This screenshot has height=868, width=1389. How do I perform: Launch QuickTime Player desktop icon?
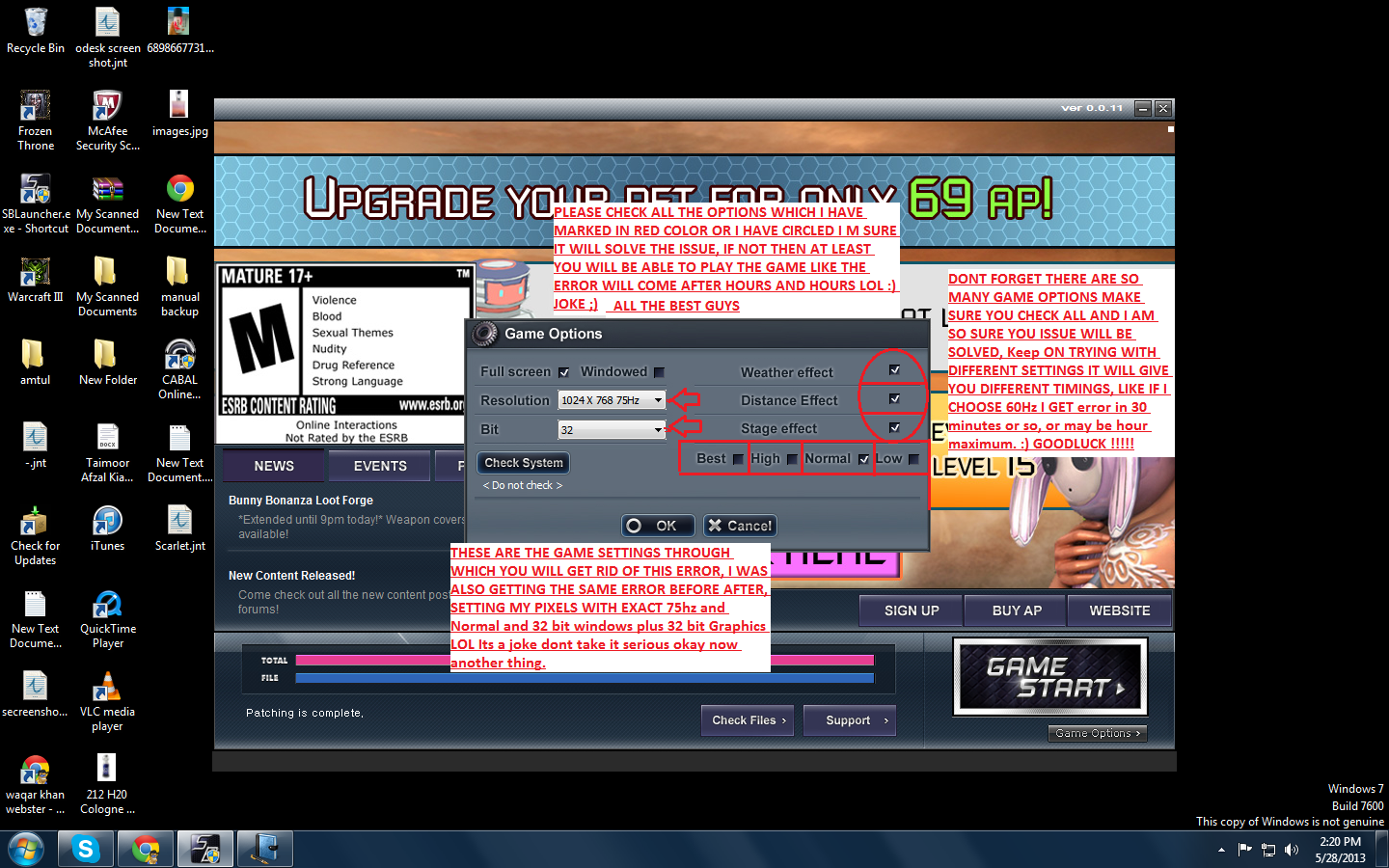point(108,618)
